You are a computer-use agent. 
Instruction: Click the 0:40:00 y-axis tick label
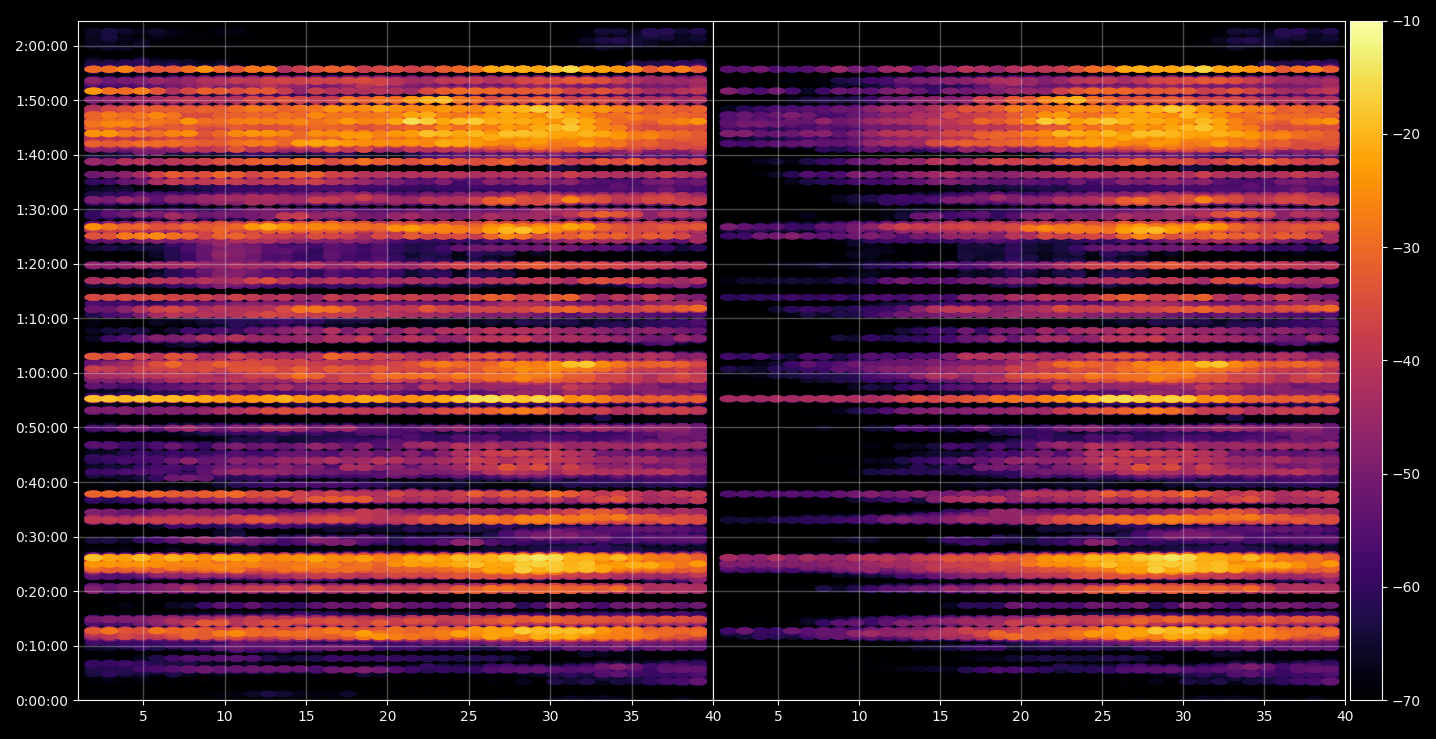point(41,482)
